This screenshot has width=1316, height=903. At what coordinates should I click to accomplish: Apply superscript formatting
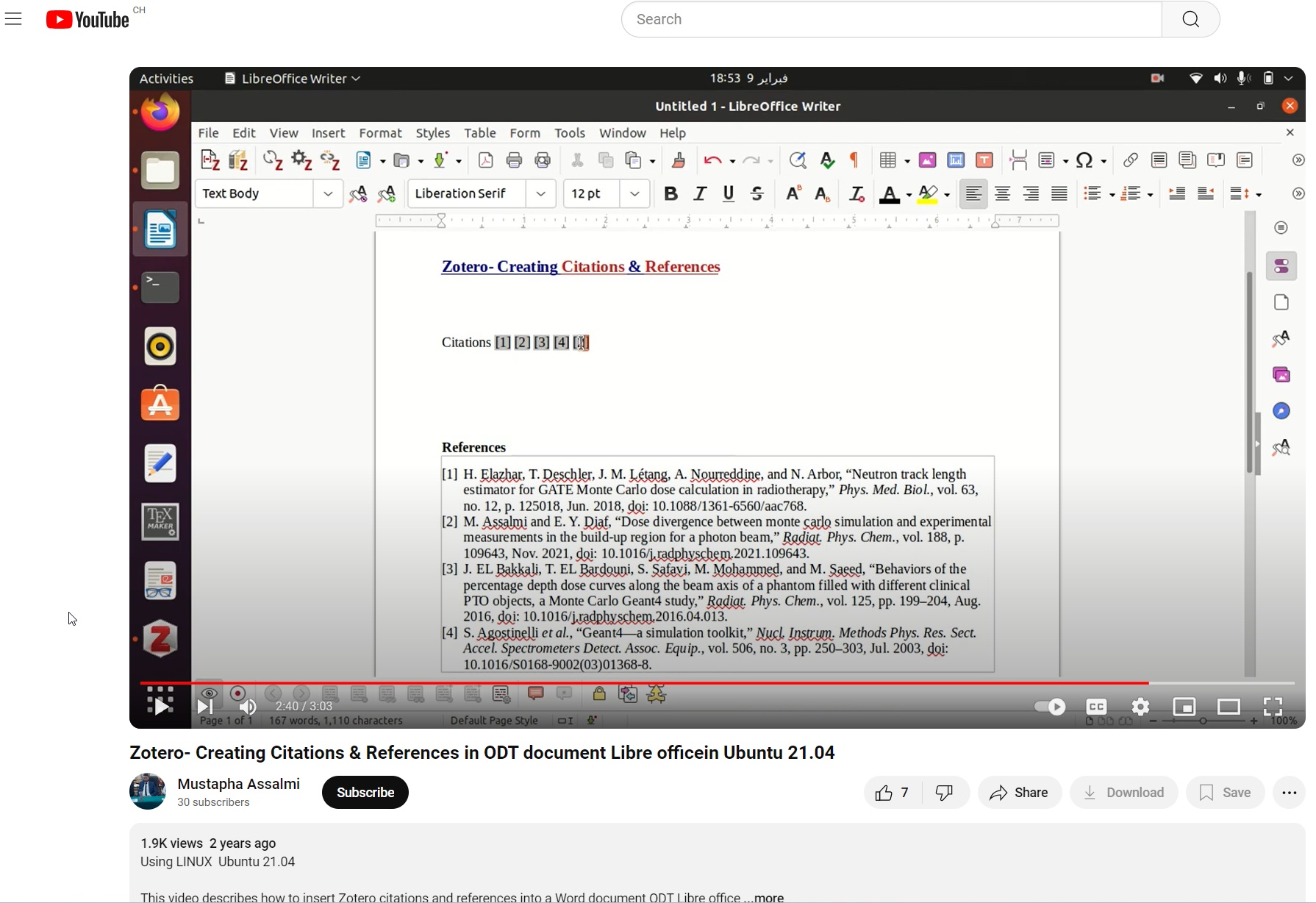coord(793,194)
